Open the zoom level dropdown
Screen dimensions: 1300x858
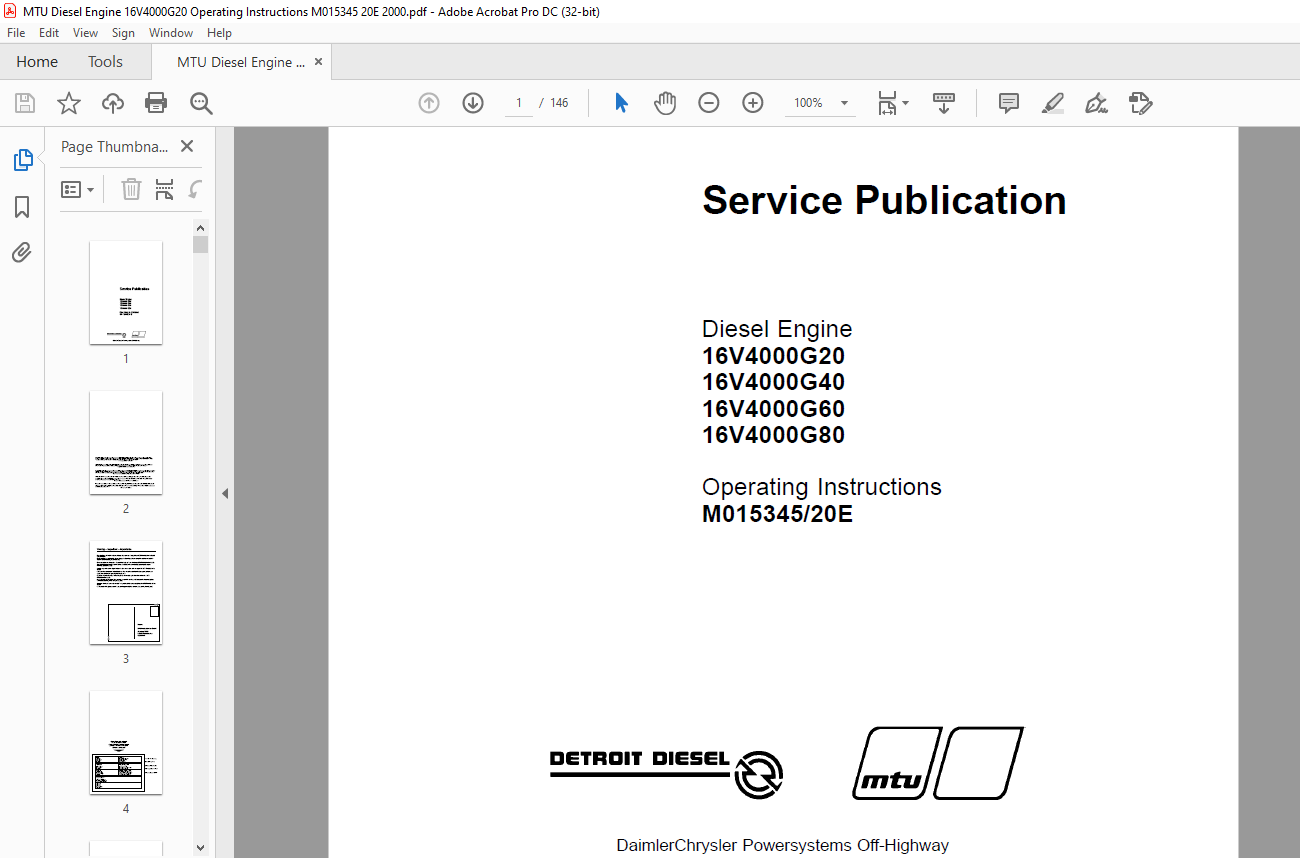(845, 103)
